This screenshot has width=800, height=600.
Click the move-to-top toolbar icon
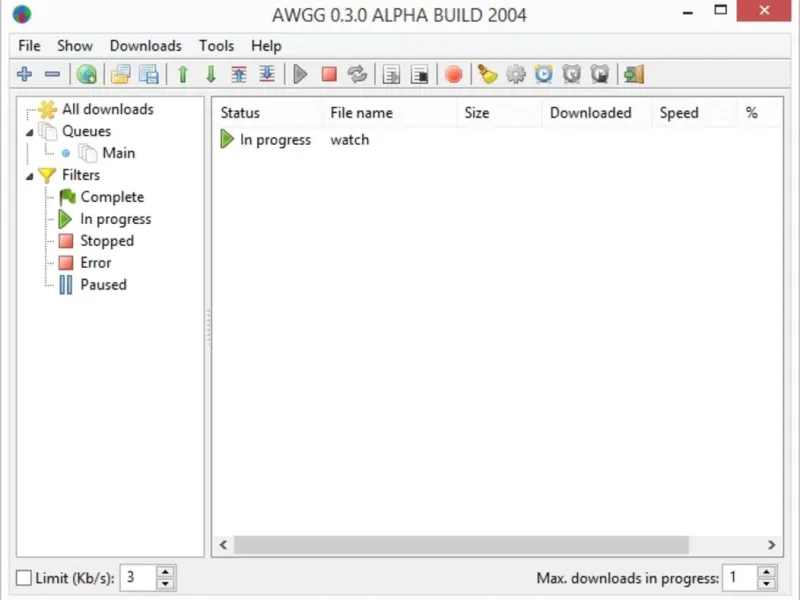pos(238,74)
